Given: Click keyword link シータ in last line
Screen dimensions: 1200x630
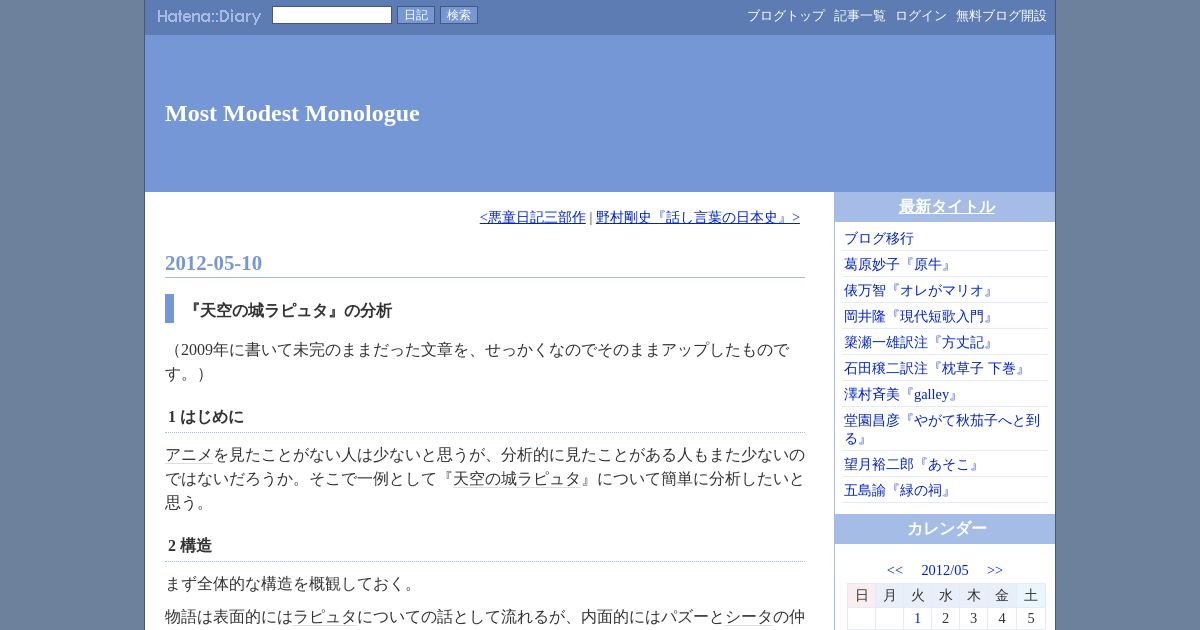Looking at the screenshot, I should [749, 617].
